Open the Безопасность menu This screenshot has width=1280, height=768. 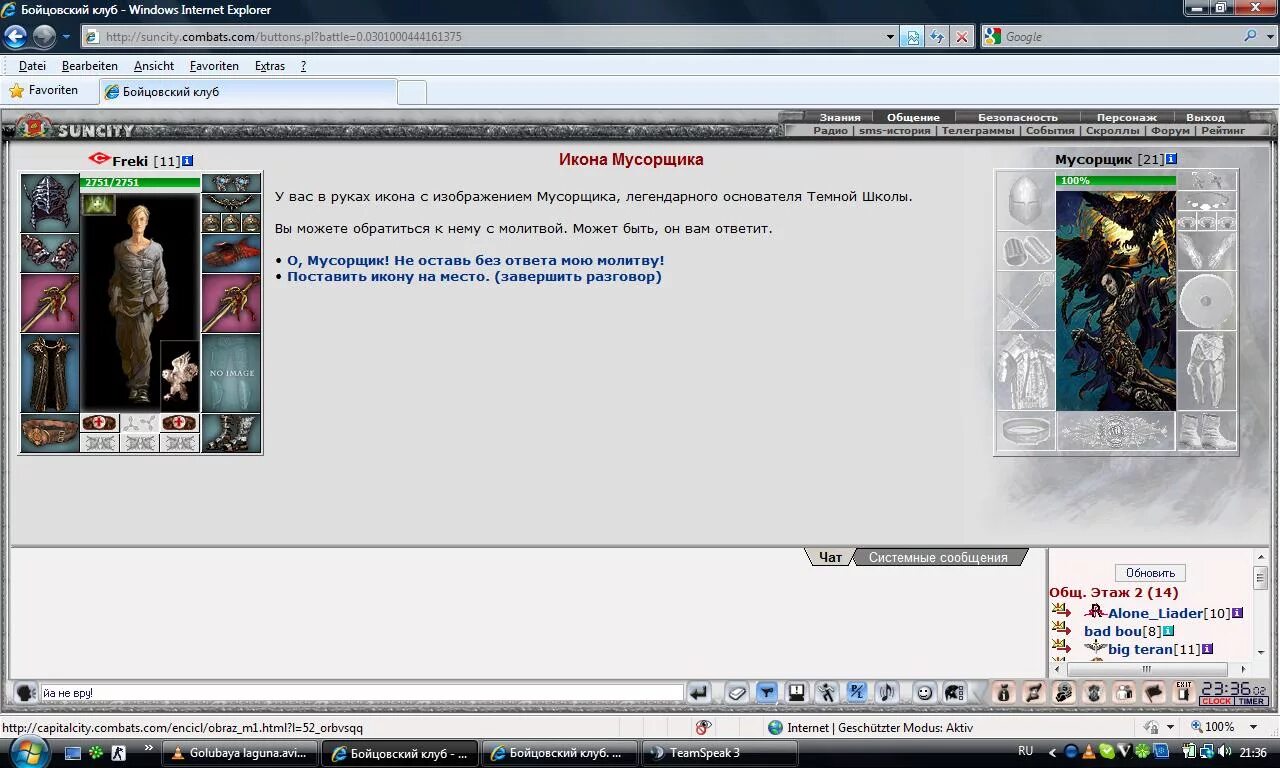(1017, 117)
